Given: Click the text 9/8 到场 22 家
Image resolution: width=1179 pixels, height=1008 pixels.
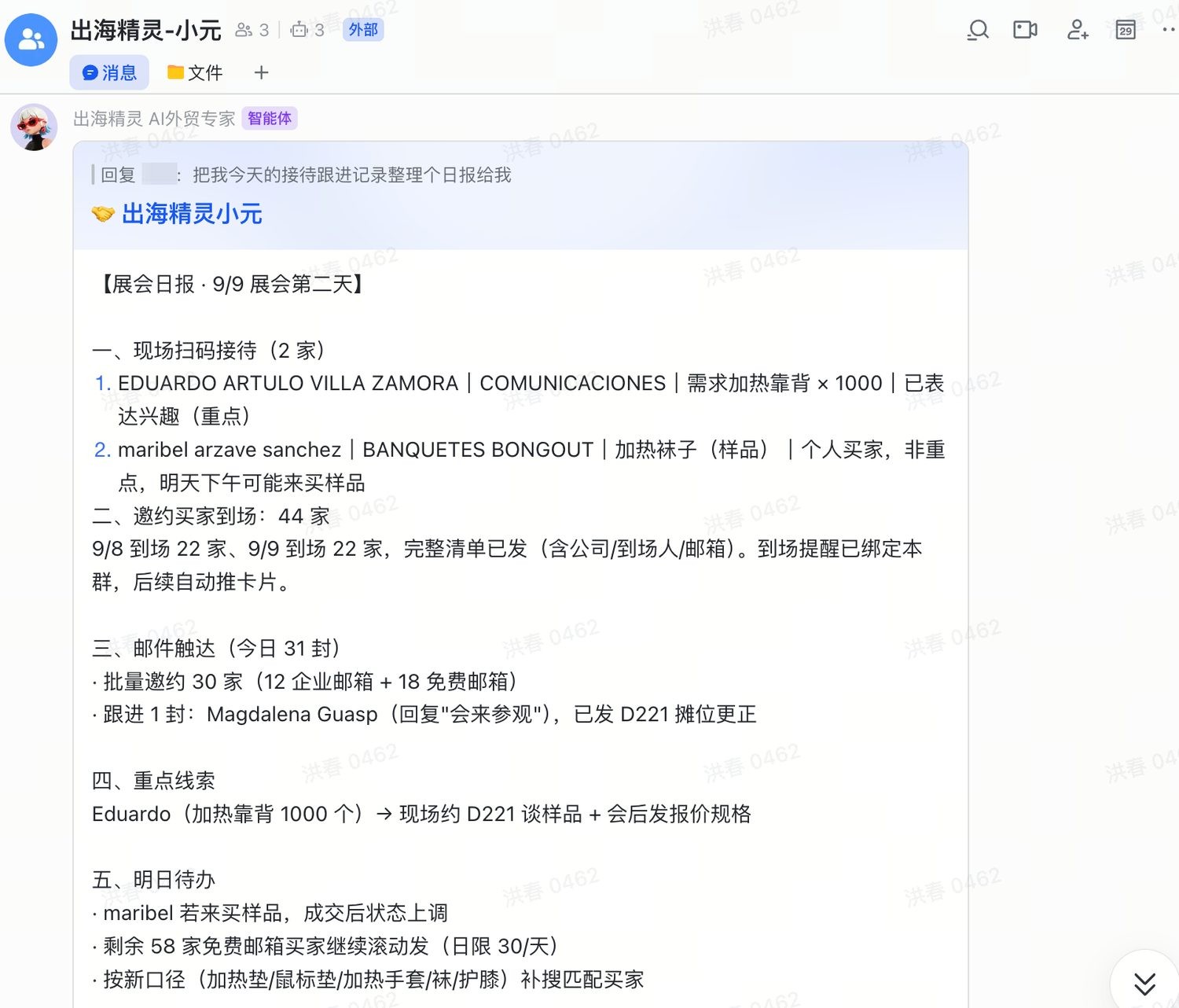Looking at the screenshot, I should pyautogui.click(x=160, y=549).
